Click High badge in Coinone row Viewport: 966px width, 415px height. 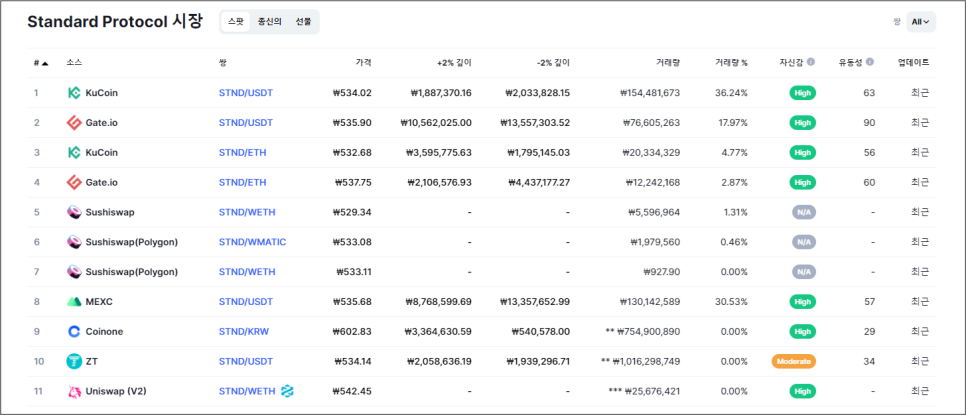[803, 331]
